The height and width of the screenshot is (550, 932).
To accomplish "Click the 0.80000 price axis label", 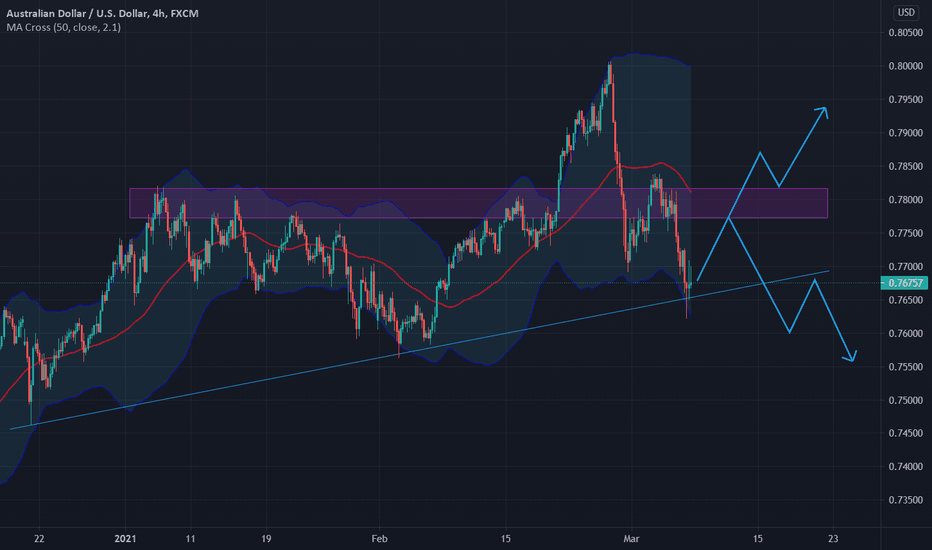I will [x=906, y=66].
